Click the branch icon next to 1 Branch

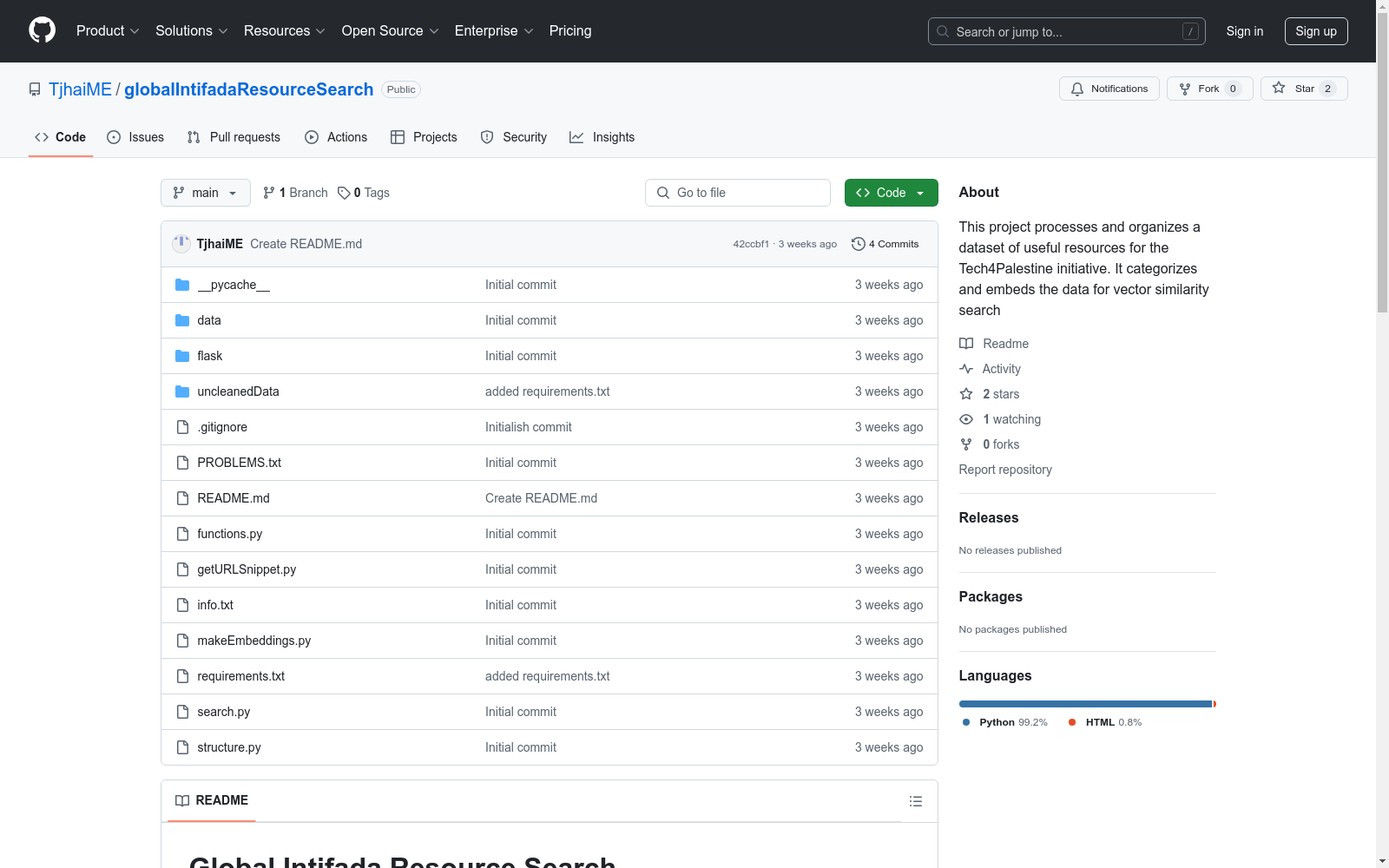[269, 193]
